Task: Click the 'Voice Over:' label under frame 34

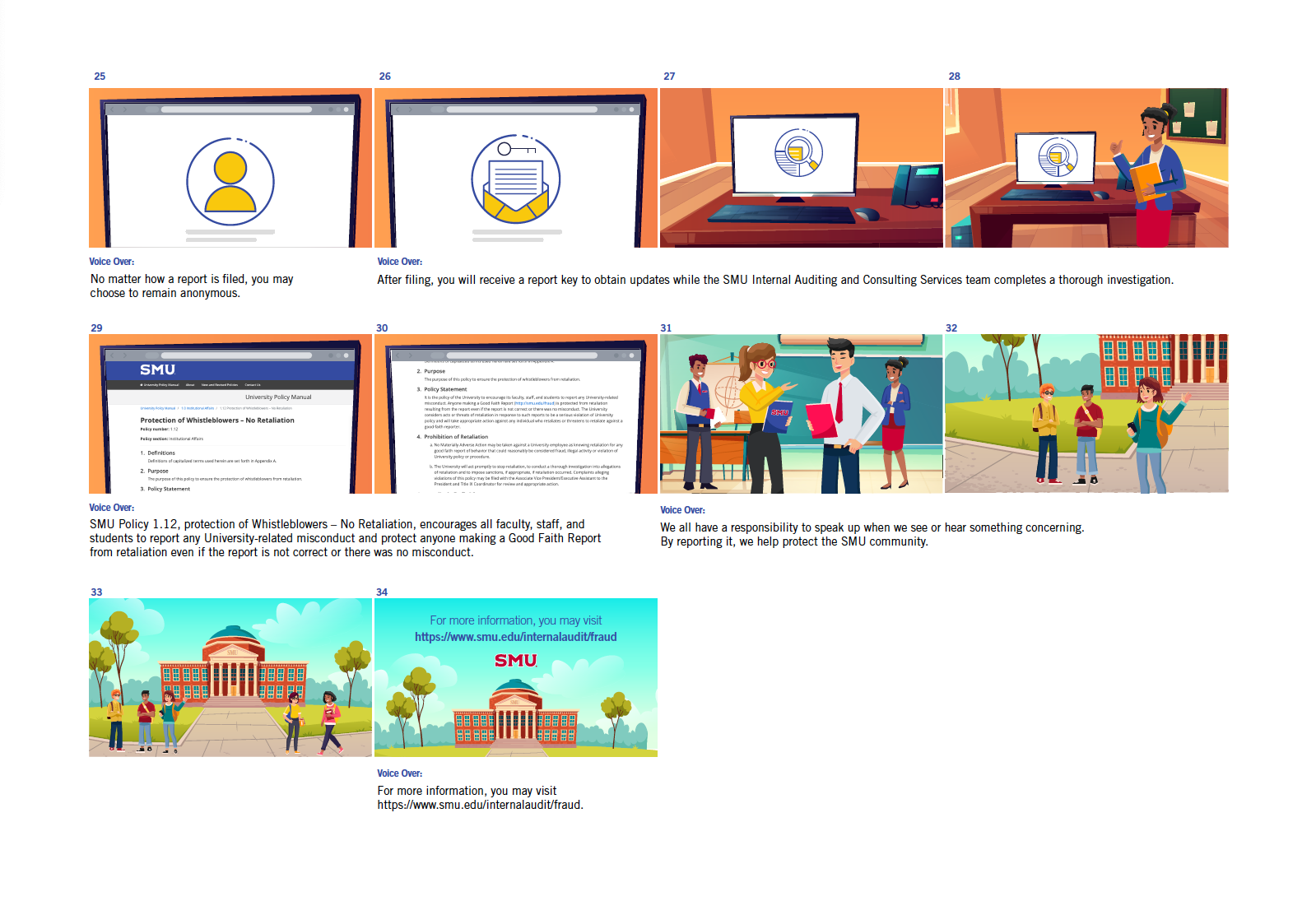Action: (x=400, y=773)
